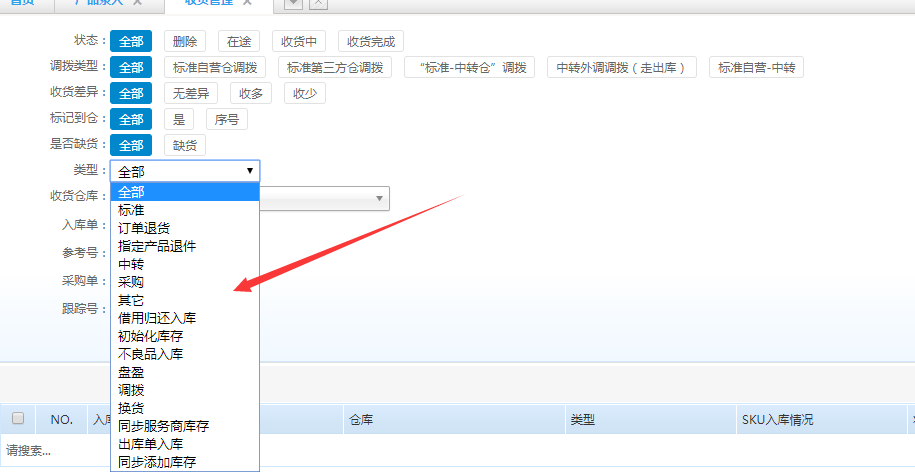915x476 pixels.
Task: Close the 产品录入 tab
Action: [x=137, y=3]
